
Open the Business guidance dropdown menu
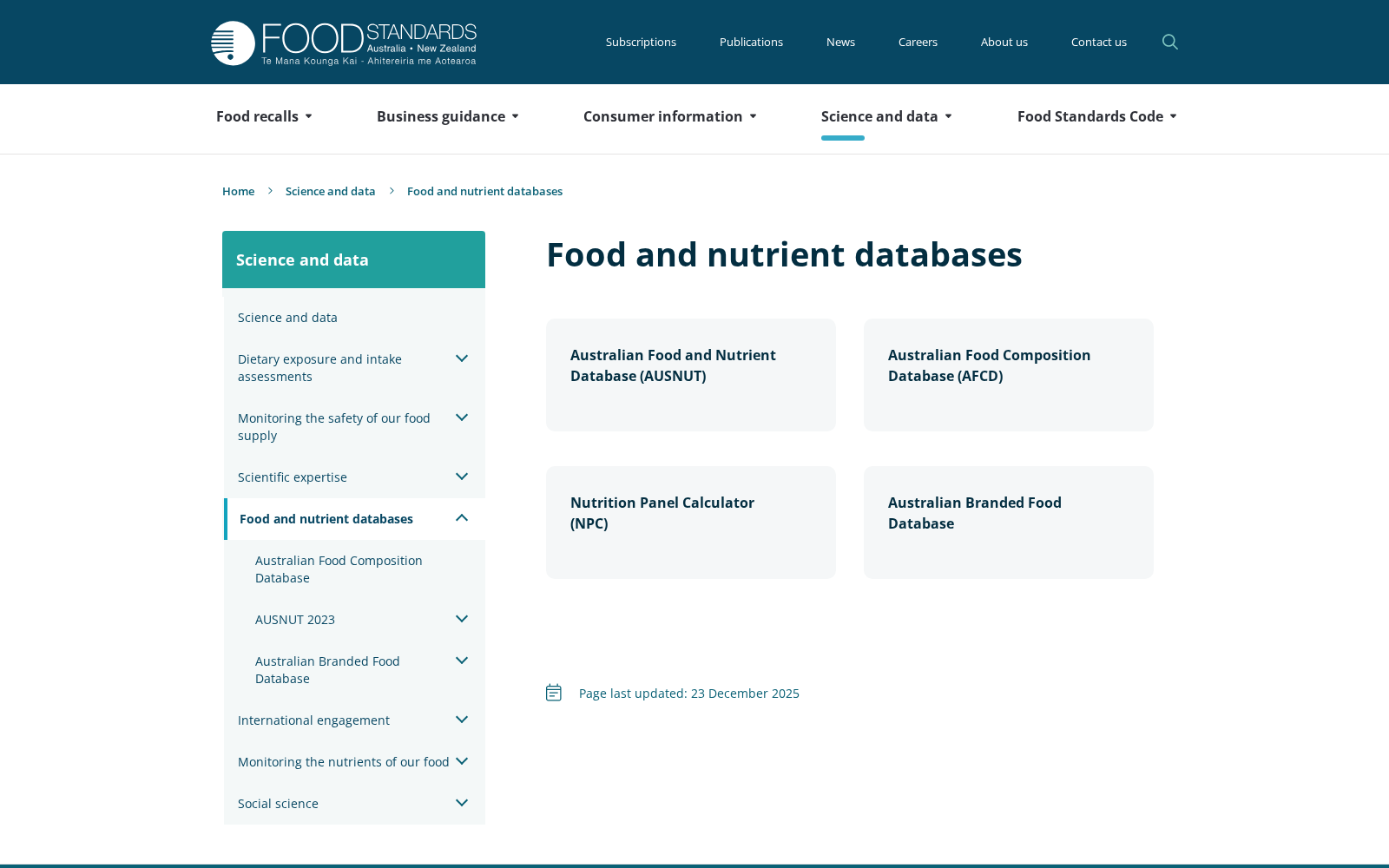click(448, 116)
